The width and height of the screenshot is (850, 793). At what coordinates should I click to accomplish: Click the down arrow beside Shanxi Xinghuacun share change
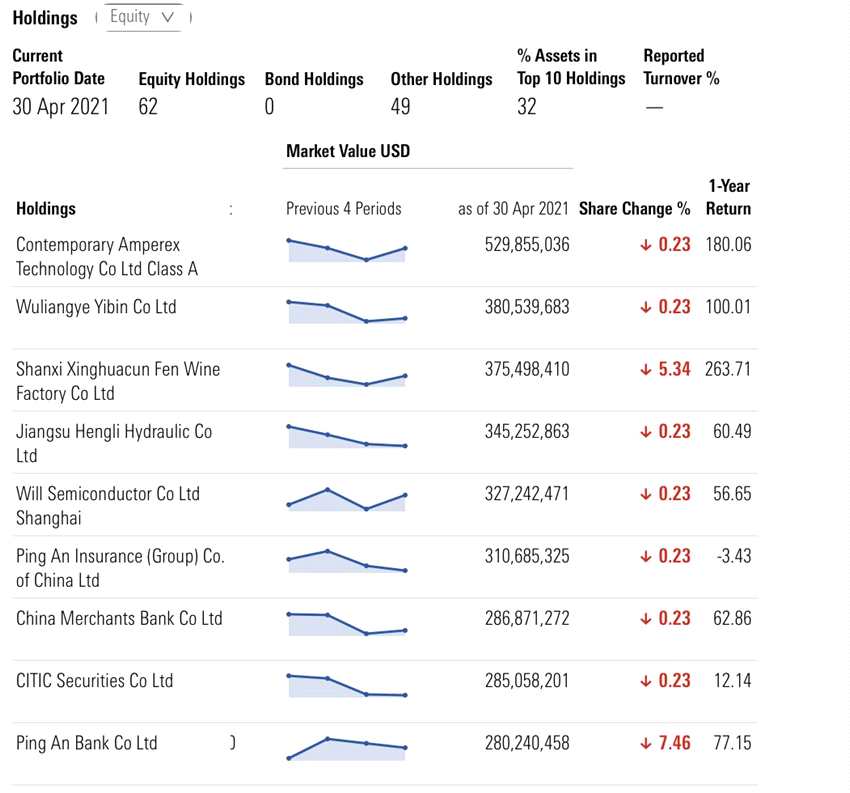click(646, 370)
